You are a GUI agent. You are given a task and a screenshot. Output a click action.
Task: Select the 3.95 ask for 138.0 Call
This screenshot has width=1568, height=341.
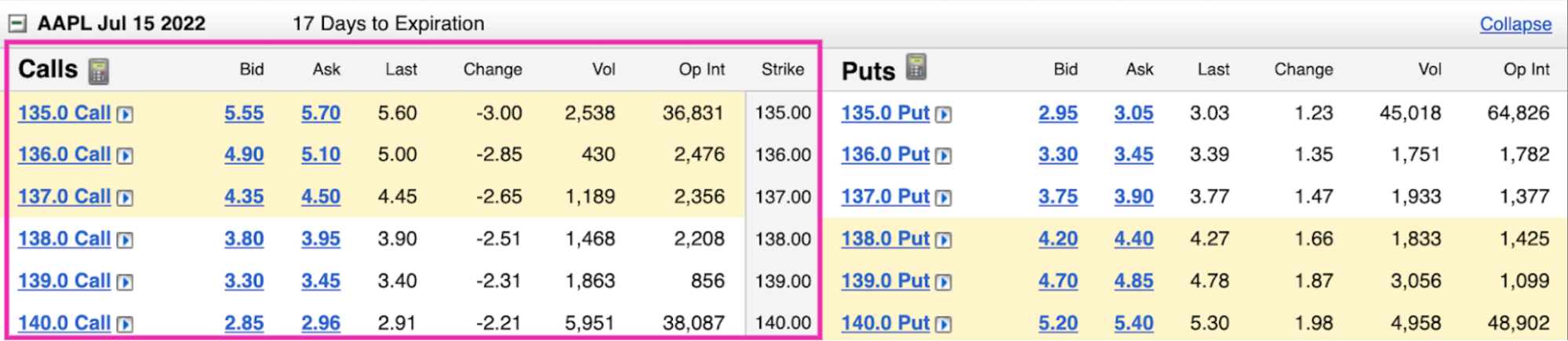pyautogui.click(x=321, y=238)
